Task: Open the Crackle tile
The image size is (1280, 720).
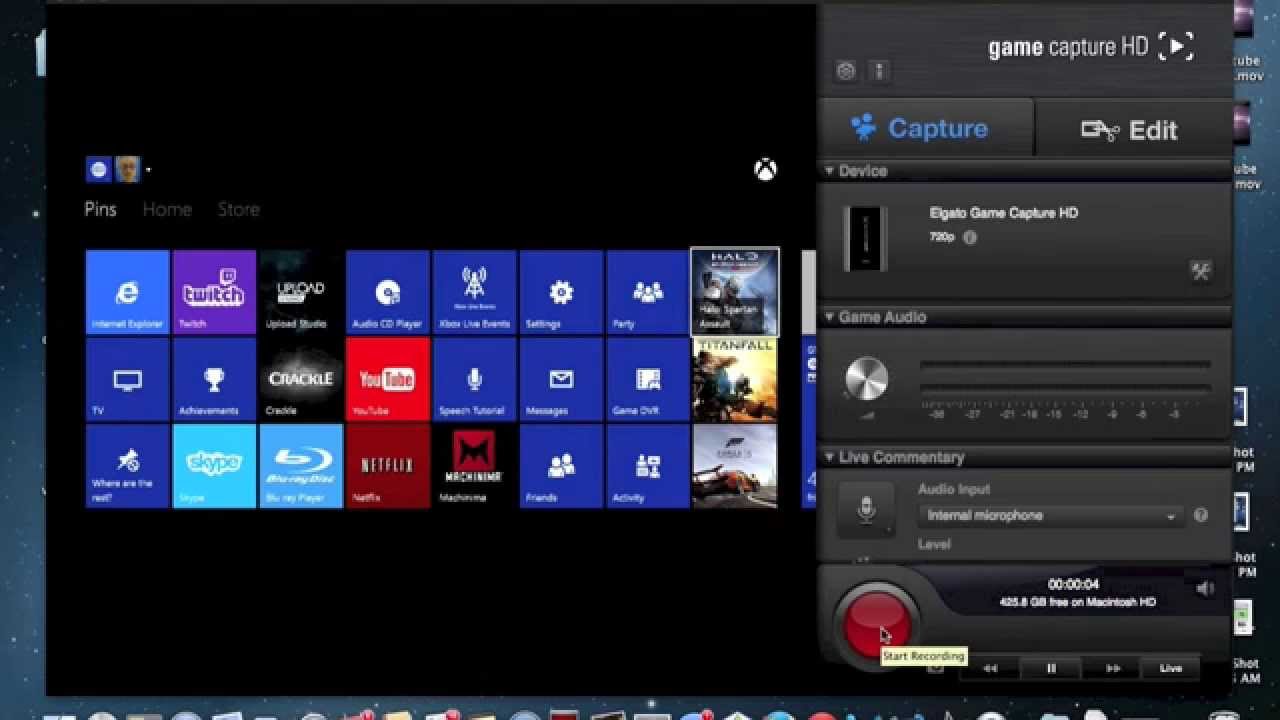Action: 301,379
